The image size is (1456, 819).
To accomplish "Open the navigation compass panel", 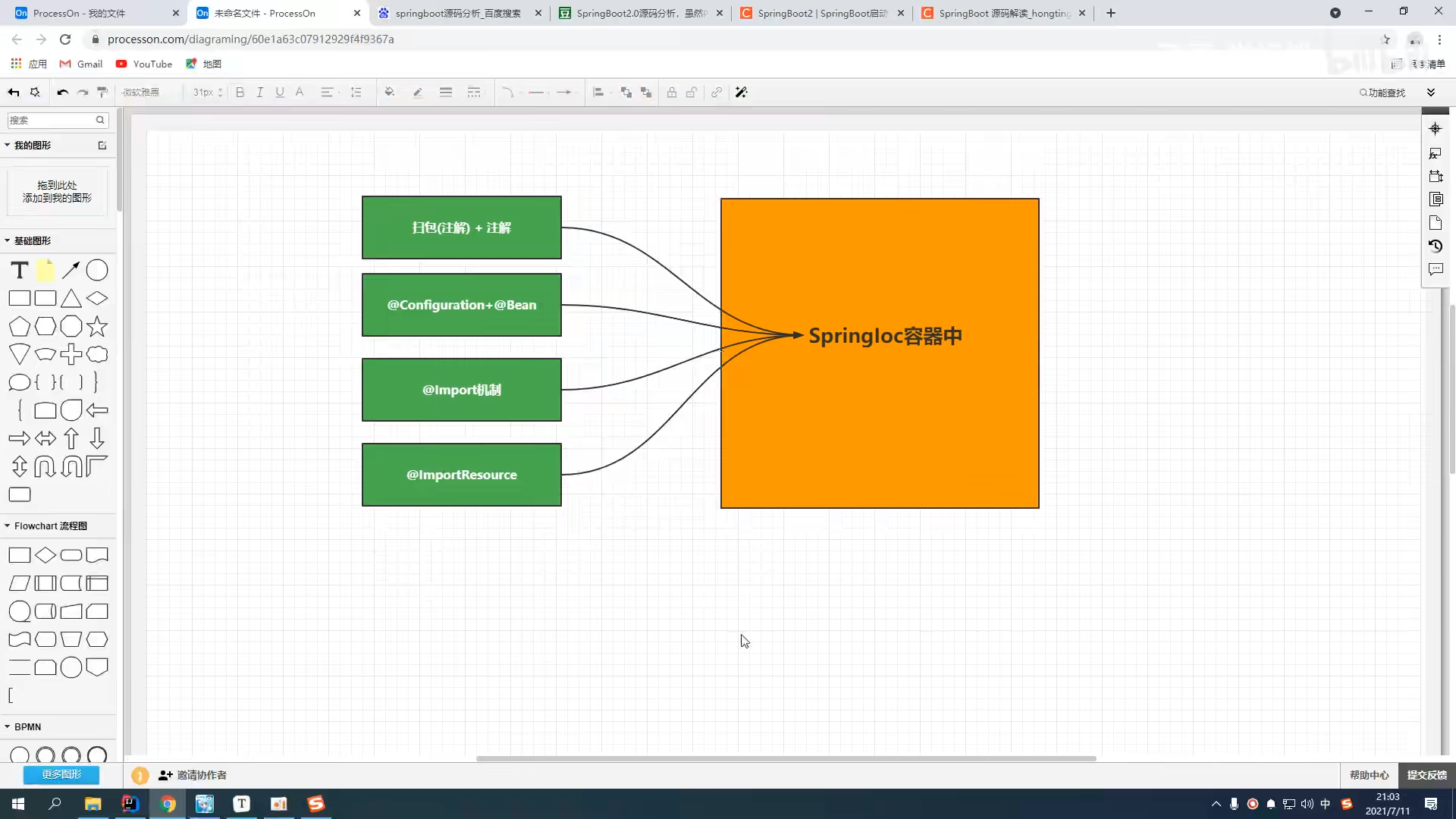I will [x=1435, y=129].
